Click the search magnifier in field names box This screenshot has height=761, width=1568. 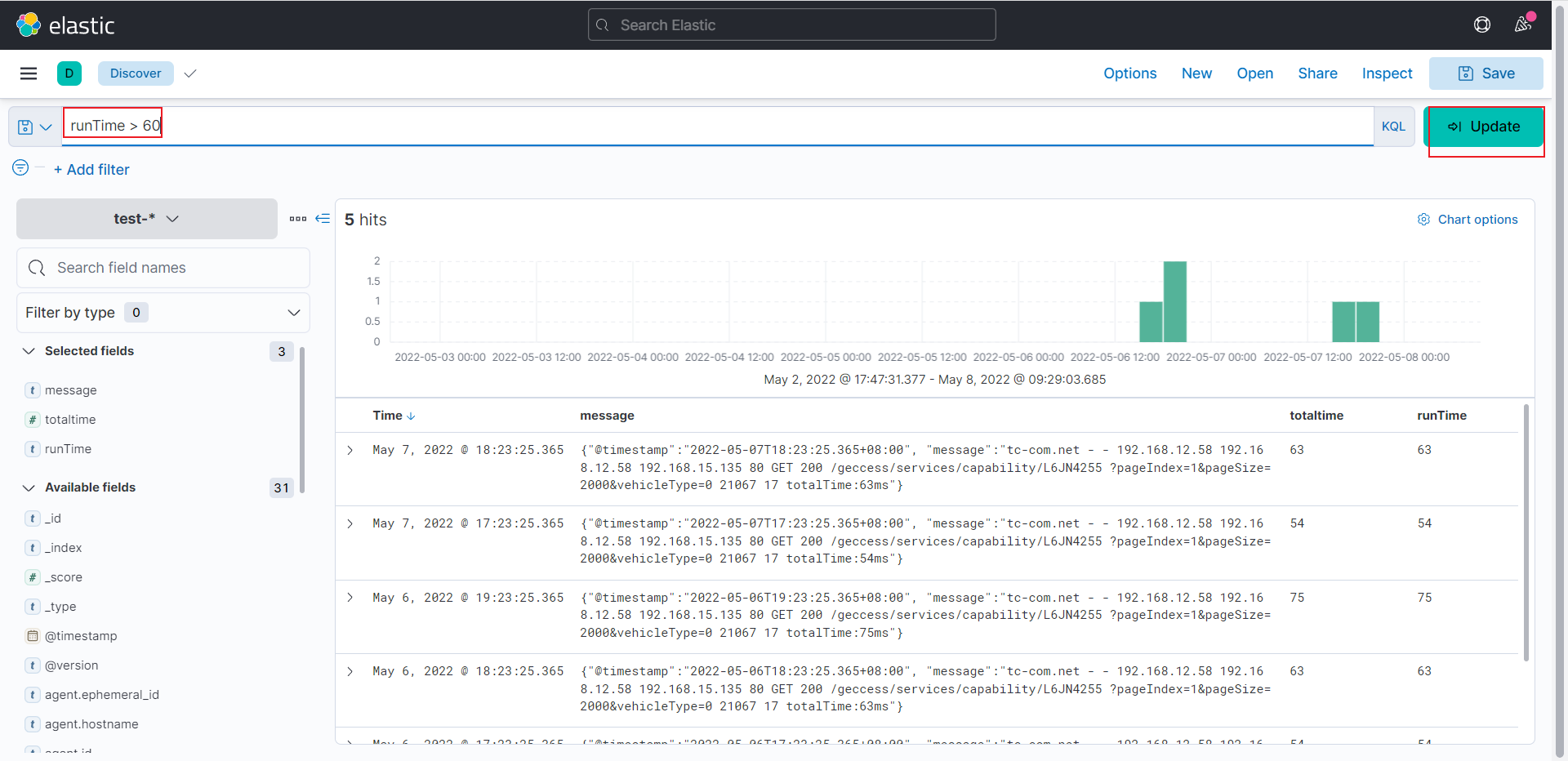point(37,268)
